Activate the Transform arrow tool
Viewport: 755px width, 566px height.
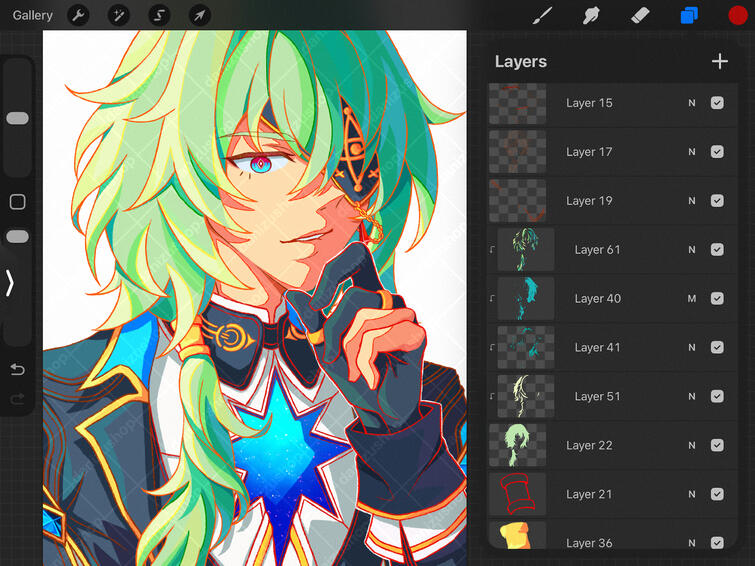point(199,16)
